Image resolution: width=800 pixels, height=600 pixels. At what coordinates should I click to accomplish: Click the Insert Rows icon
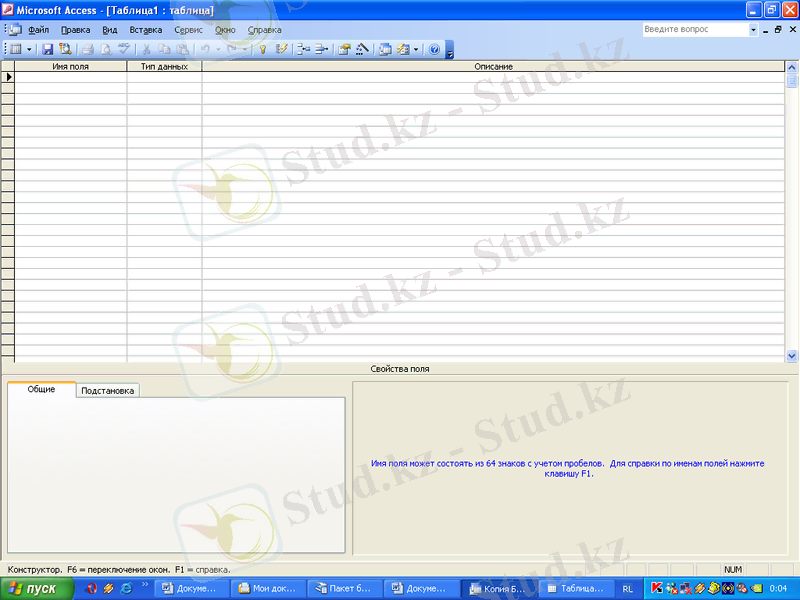click(304, 49)
